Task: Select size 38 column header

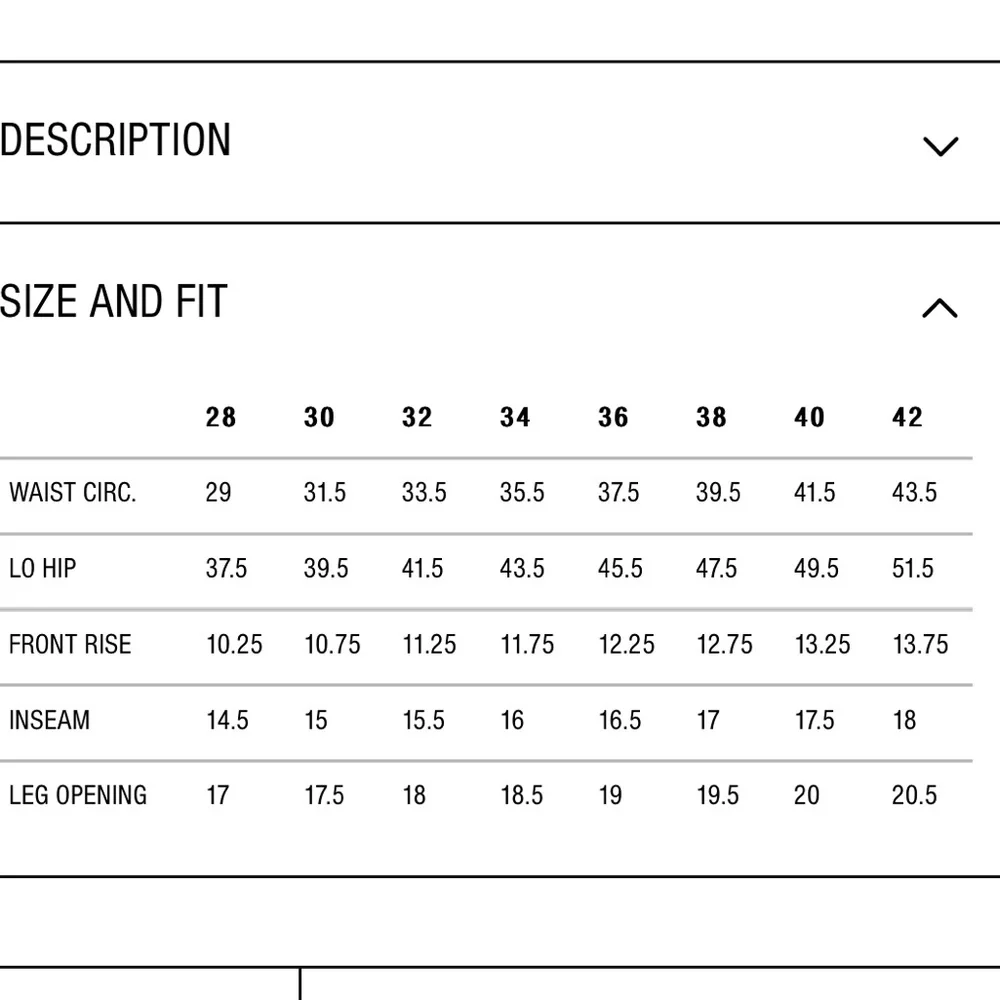Action: click(x=711, y=418)
